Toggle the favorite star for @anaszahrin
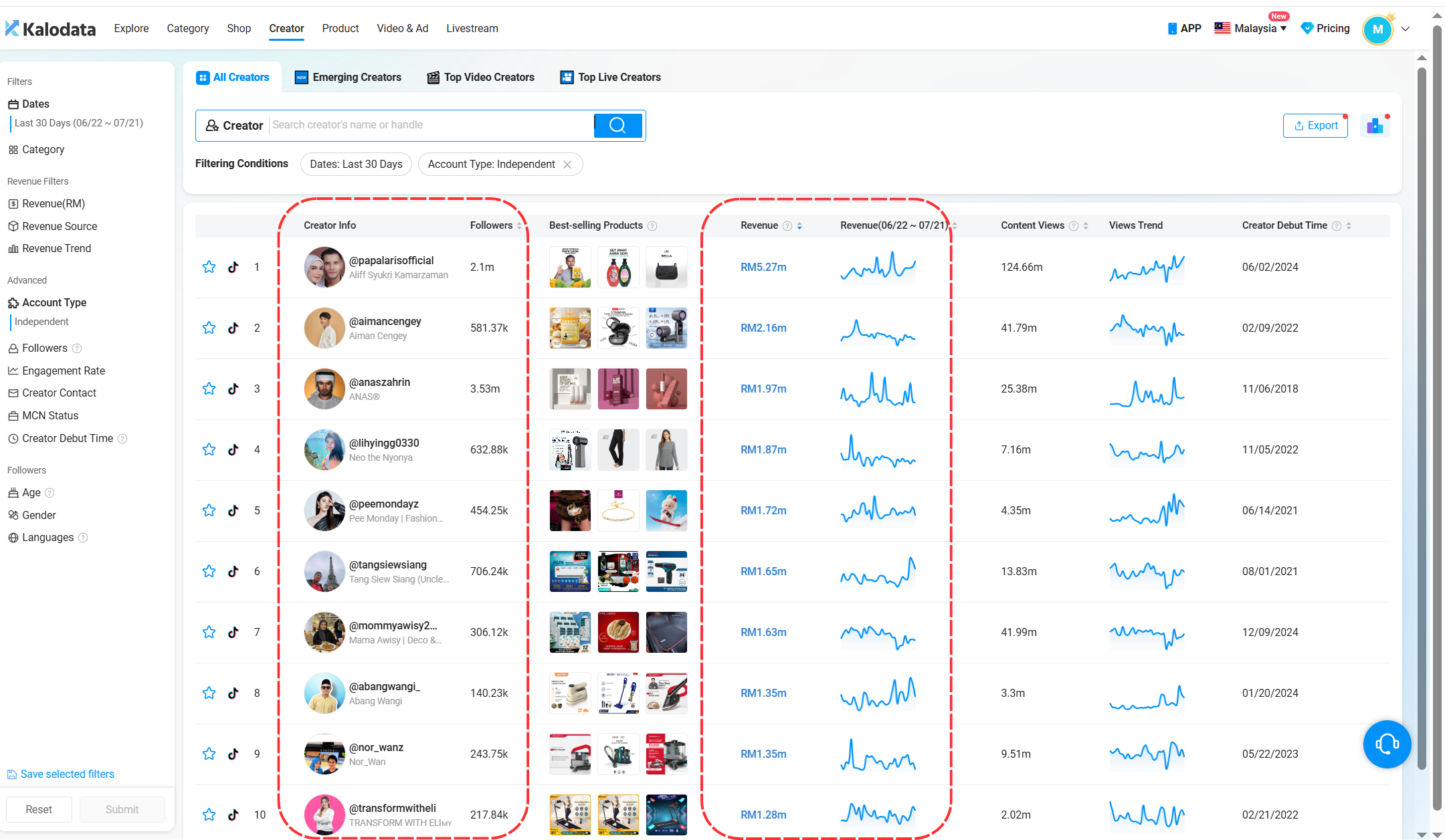1445x840 pixels. [209, 389]
